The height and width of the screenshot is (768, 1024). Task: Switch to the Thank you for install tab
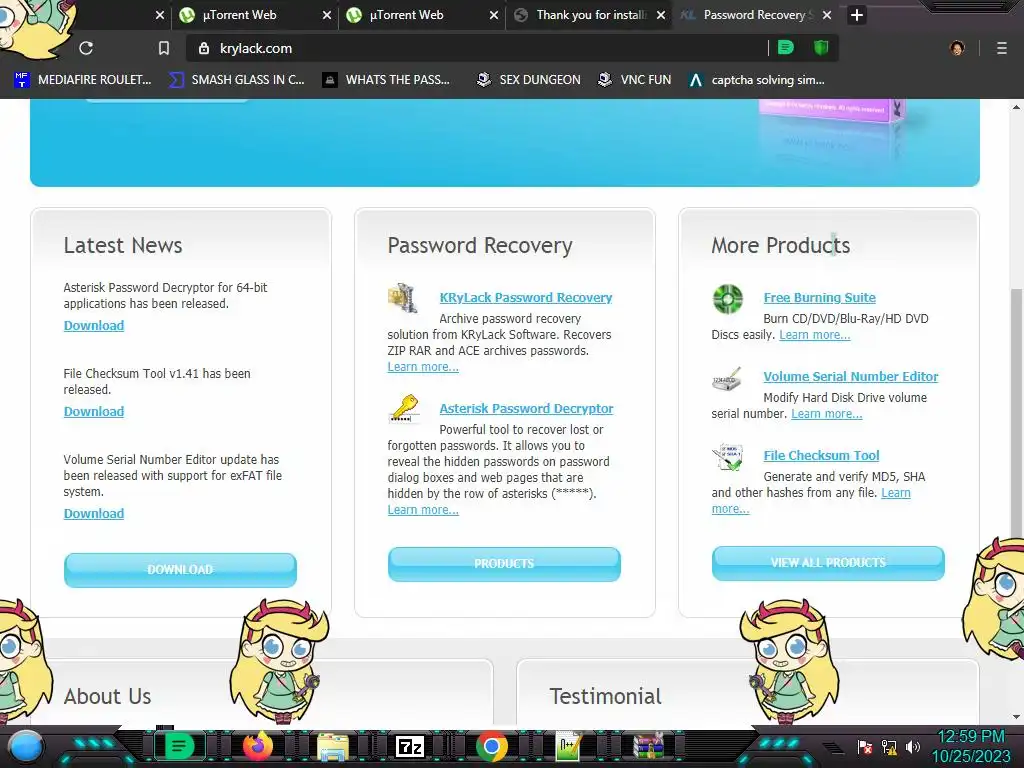pos(590,14)
